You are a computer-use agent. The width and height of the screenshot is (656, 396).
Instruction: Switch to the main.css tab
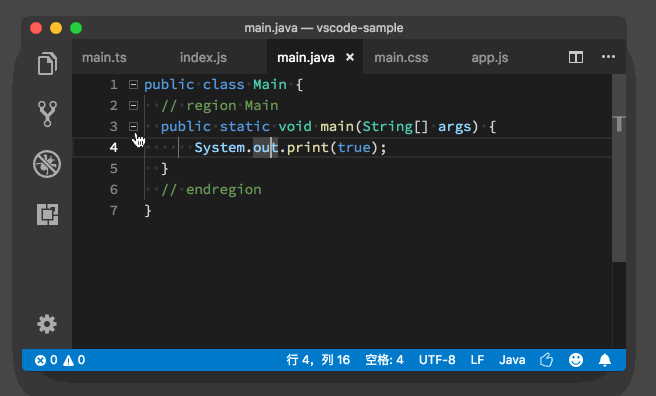point(401,58)
